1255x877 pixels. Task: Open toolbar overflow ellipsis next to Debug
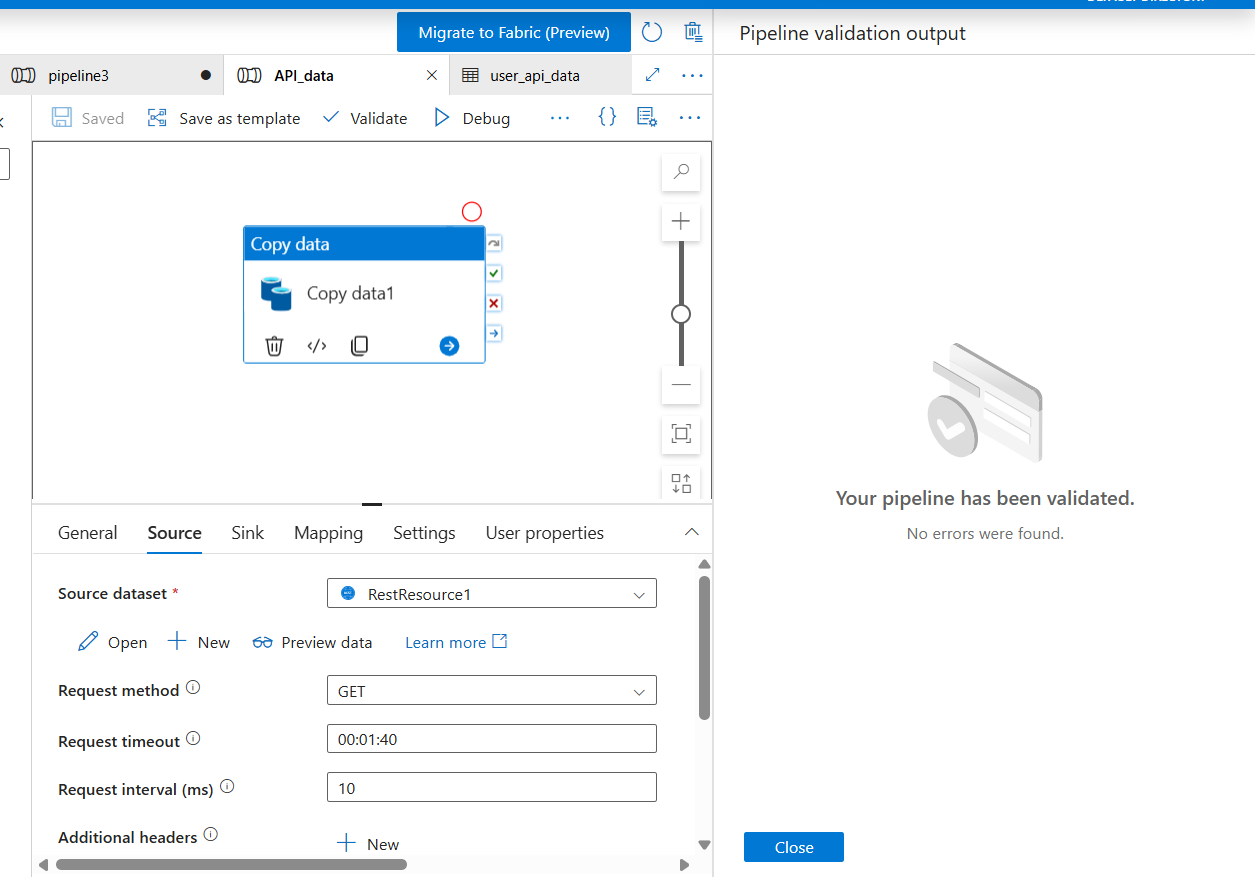click(560, 118)
